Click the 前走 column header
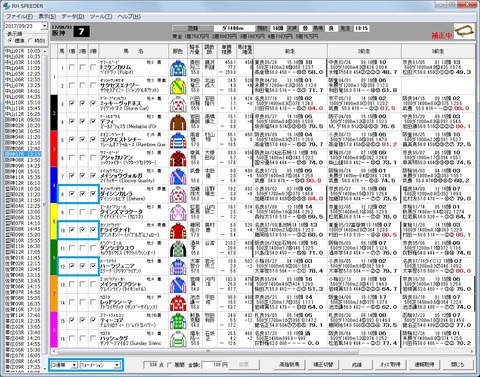Image resolution: width=480 pixels, height=377 pixels. pyautogui.click(x=290, y=51)
